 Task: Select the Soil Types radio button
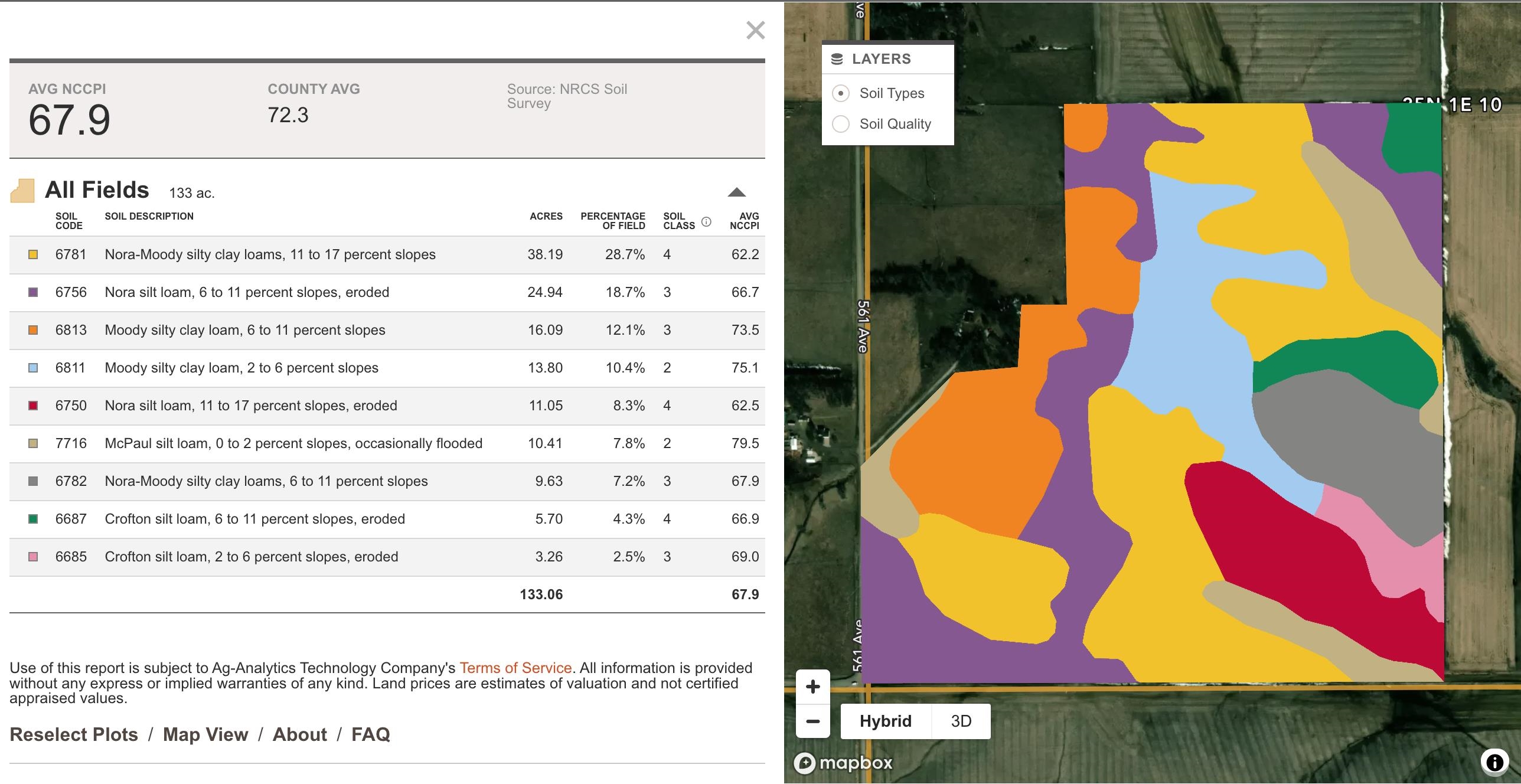pyautogui.click(x=840, y=93)
